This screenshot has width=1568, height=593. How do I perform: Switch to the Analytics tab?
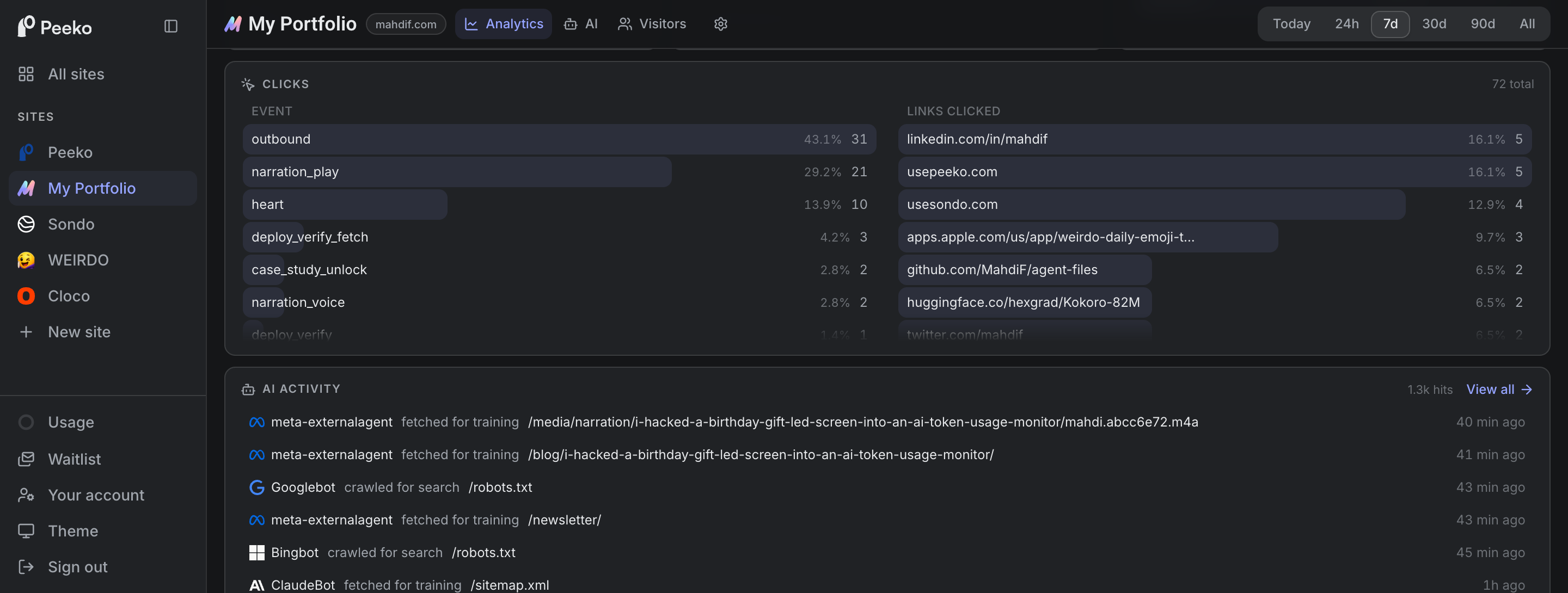point(504,24)
